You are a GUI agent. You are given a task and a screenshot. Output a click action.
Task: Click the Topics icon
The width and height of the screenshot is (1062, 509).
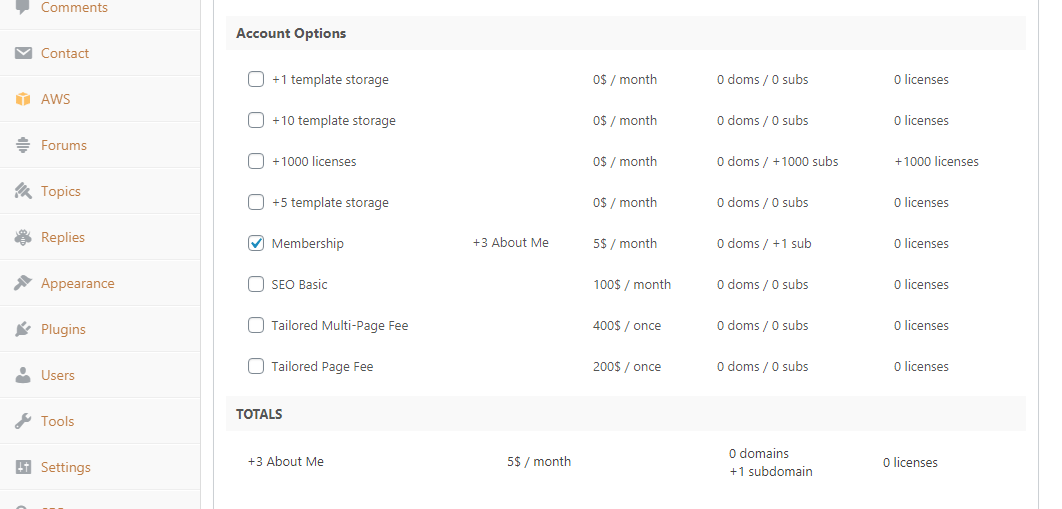coord(23,191)
